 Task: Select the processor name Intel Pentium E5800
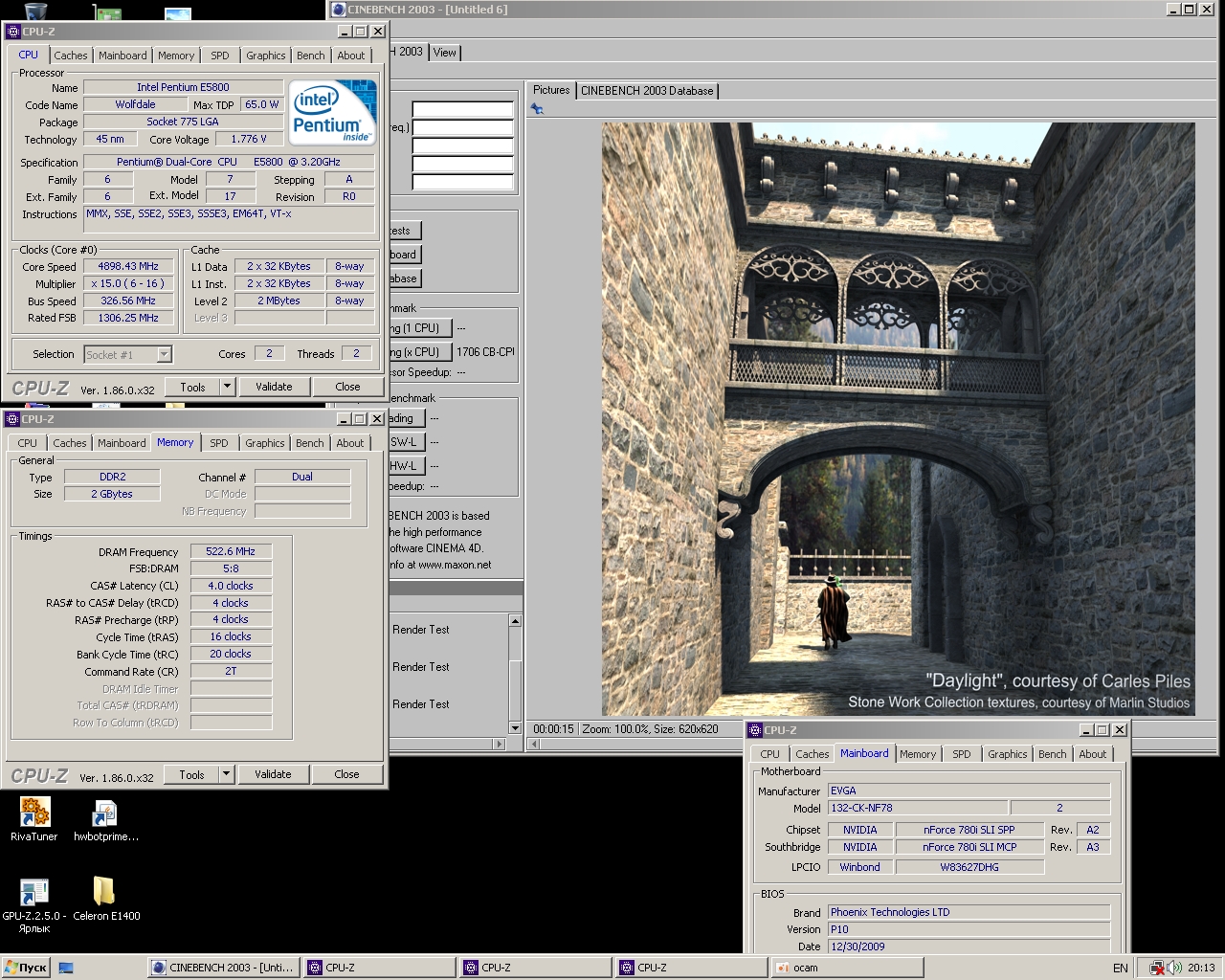[183, 87]
